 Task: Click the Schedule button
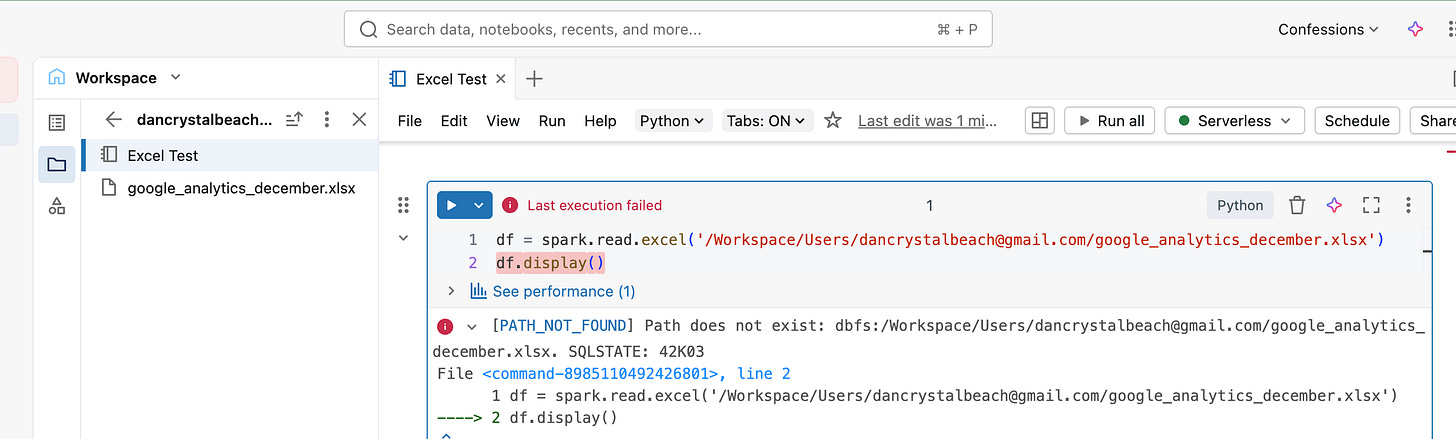(1357, 120)
